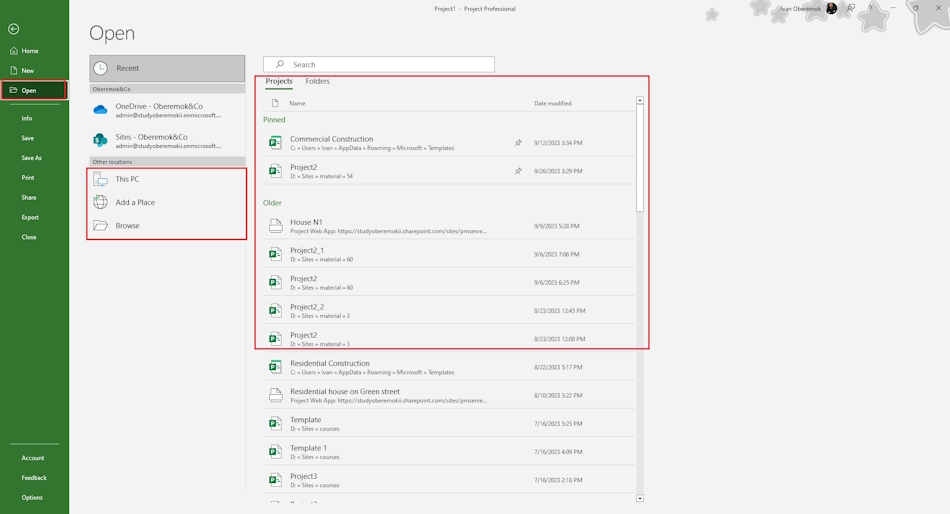Open the Print section
The image size is (950, 514).
pos(28,178)
